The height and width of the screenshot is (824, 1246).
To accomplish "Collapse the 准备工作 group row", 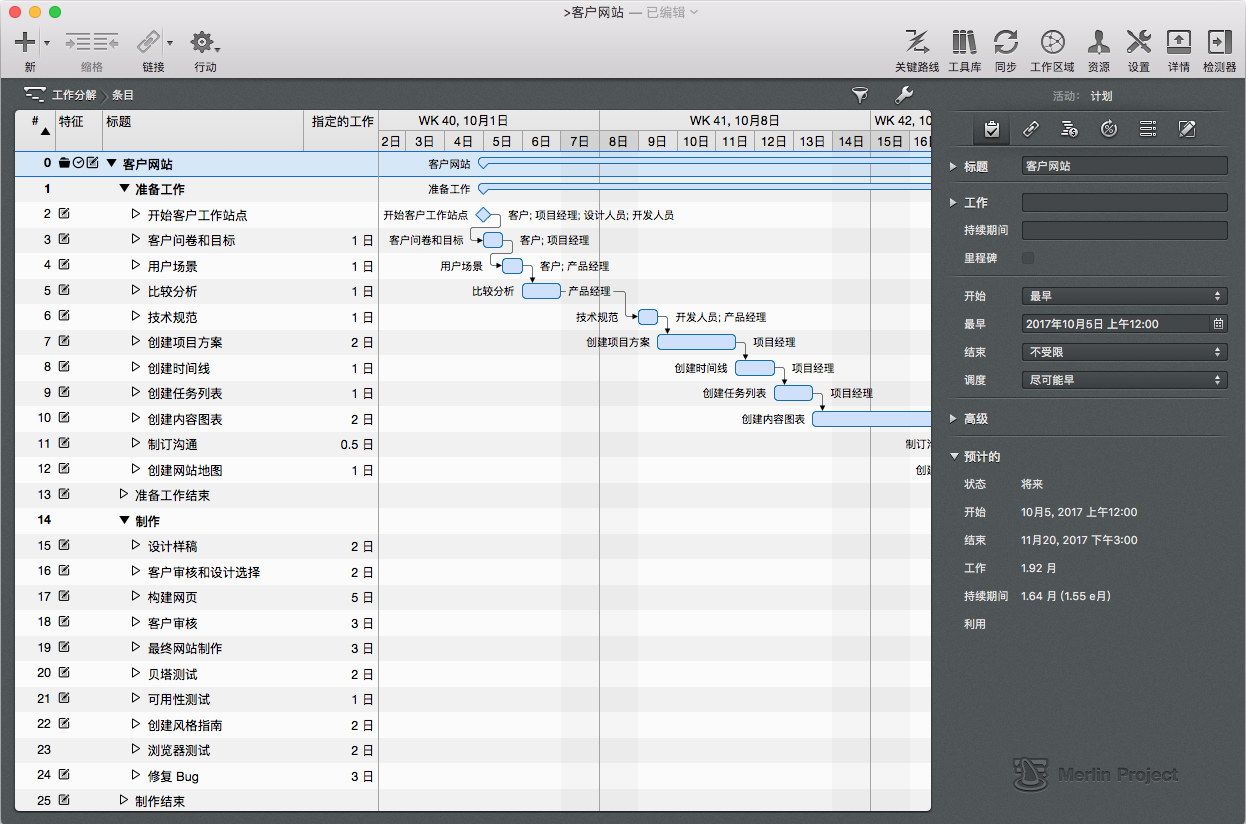I will pos(124,189).
